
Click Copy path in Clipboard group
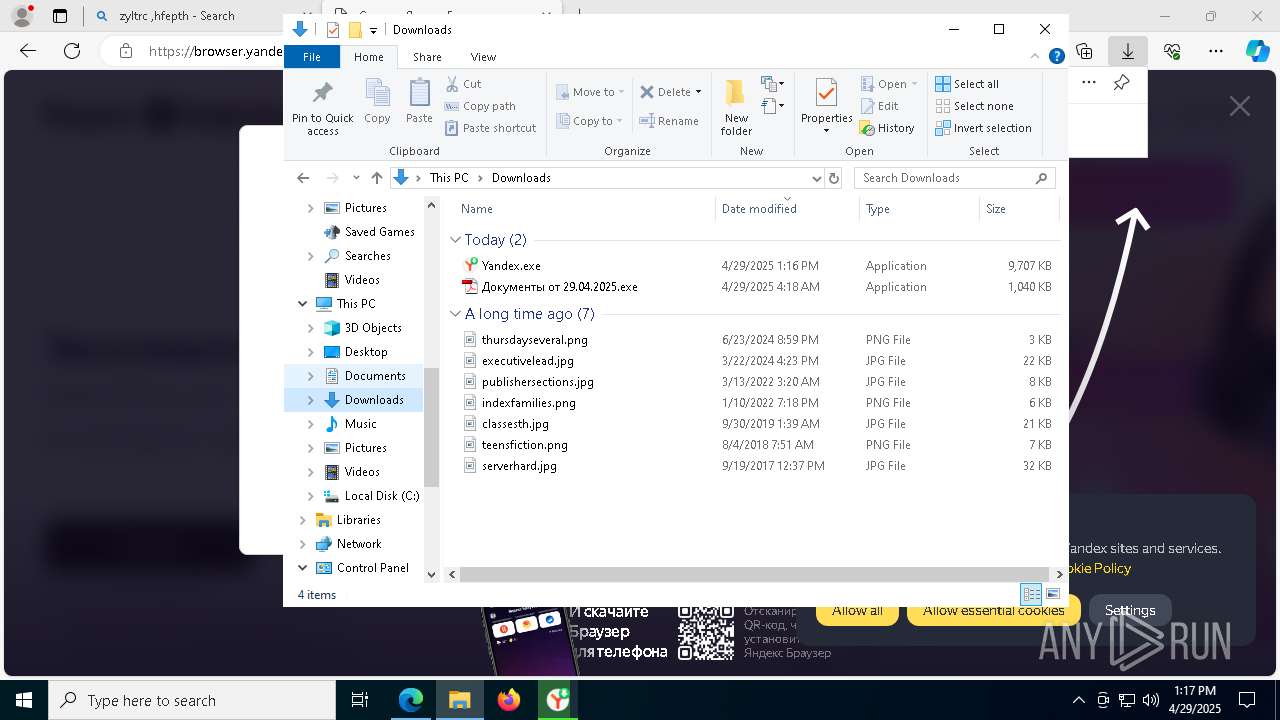480,106
